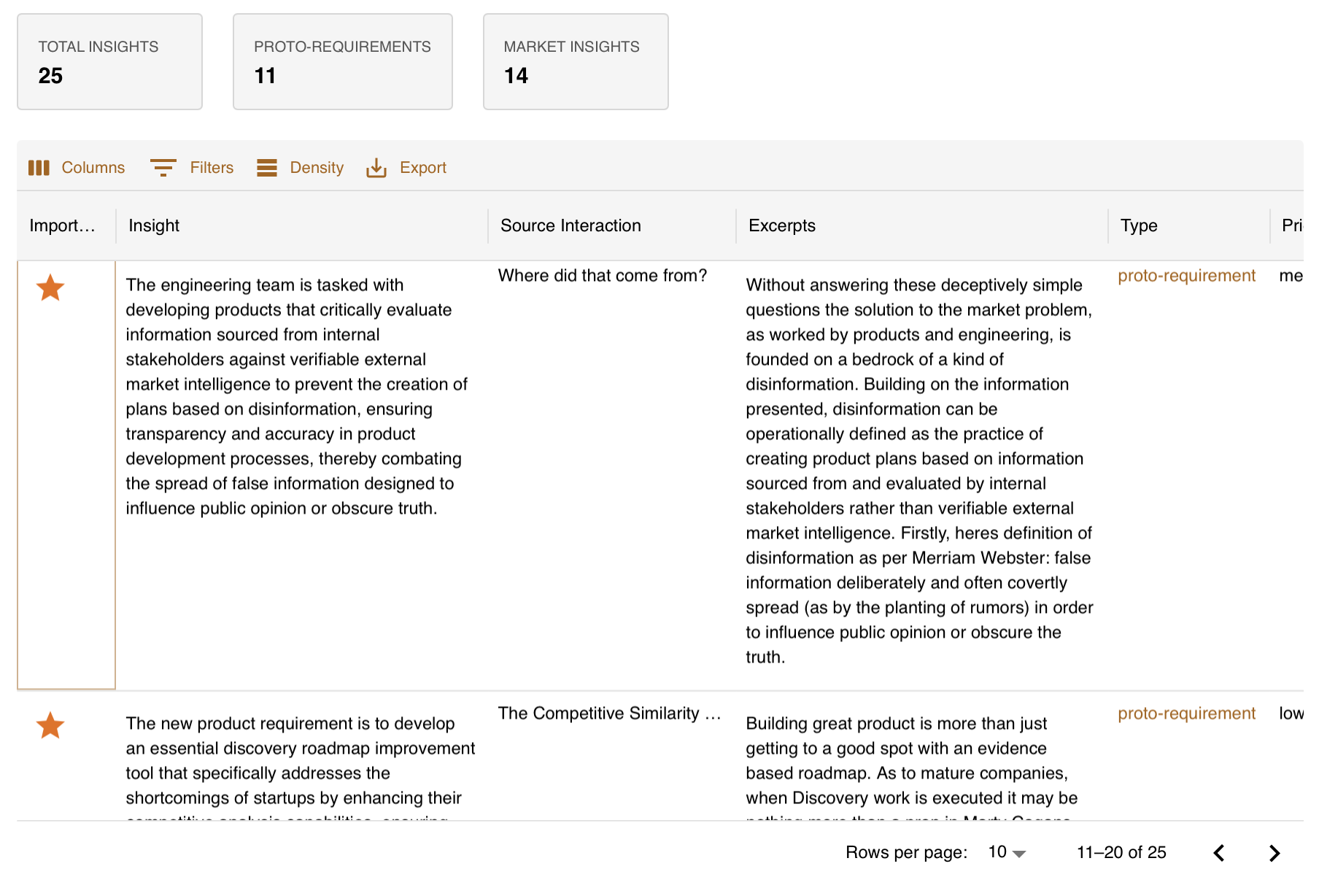1319x896 pixels.
Task: Select the Total Insights card
Action: tap(109, 62)
